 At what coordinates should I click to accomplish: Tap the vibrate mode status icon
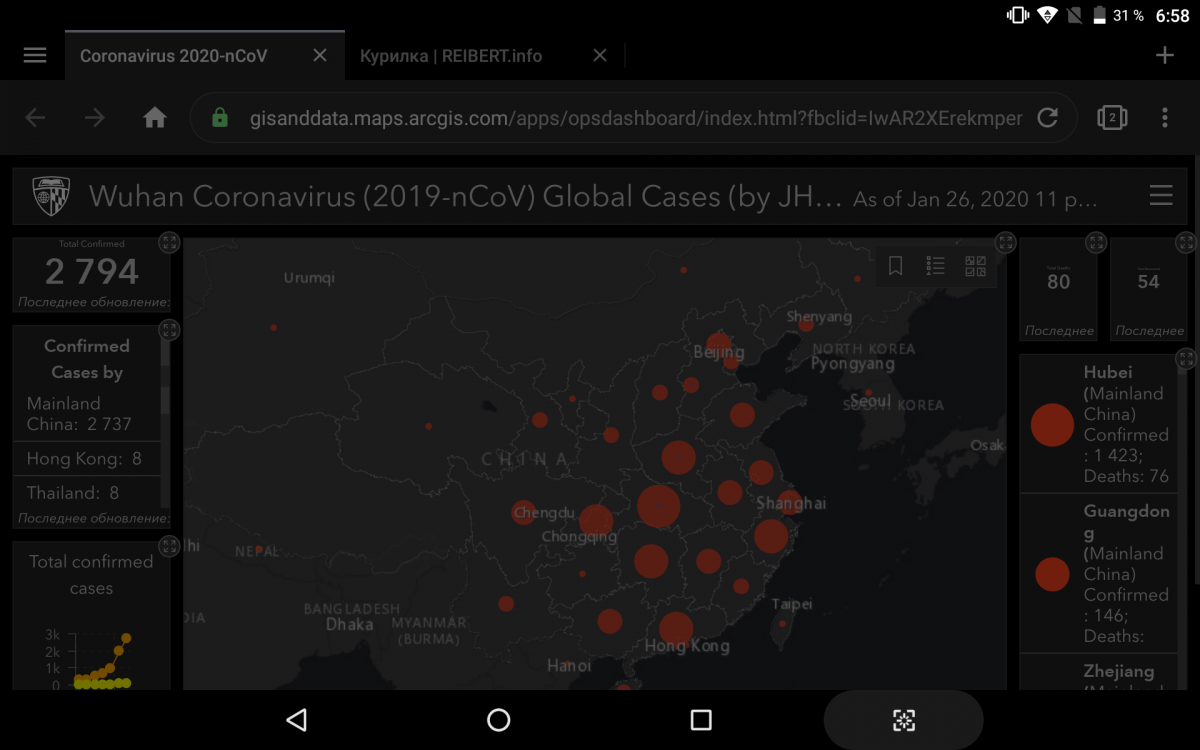coord(1018,15)
